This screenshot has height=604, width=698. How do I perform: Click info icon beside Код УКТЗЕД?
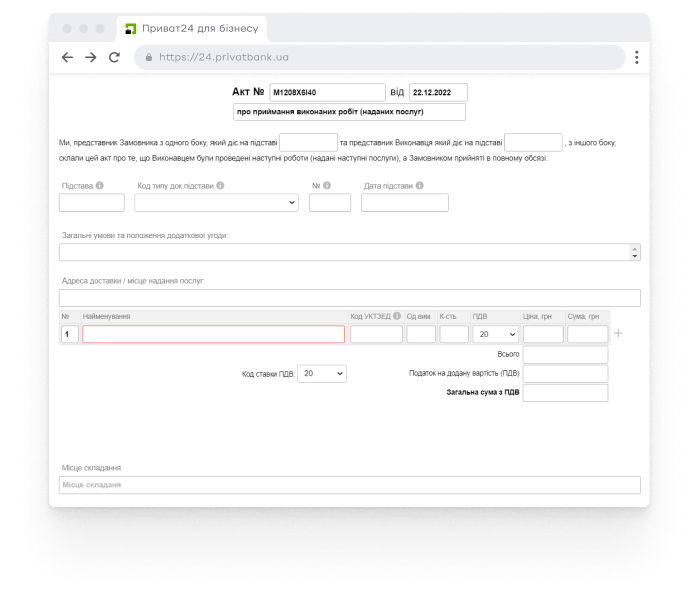(x=397, y=316)
